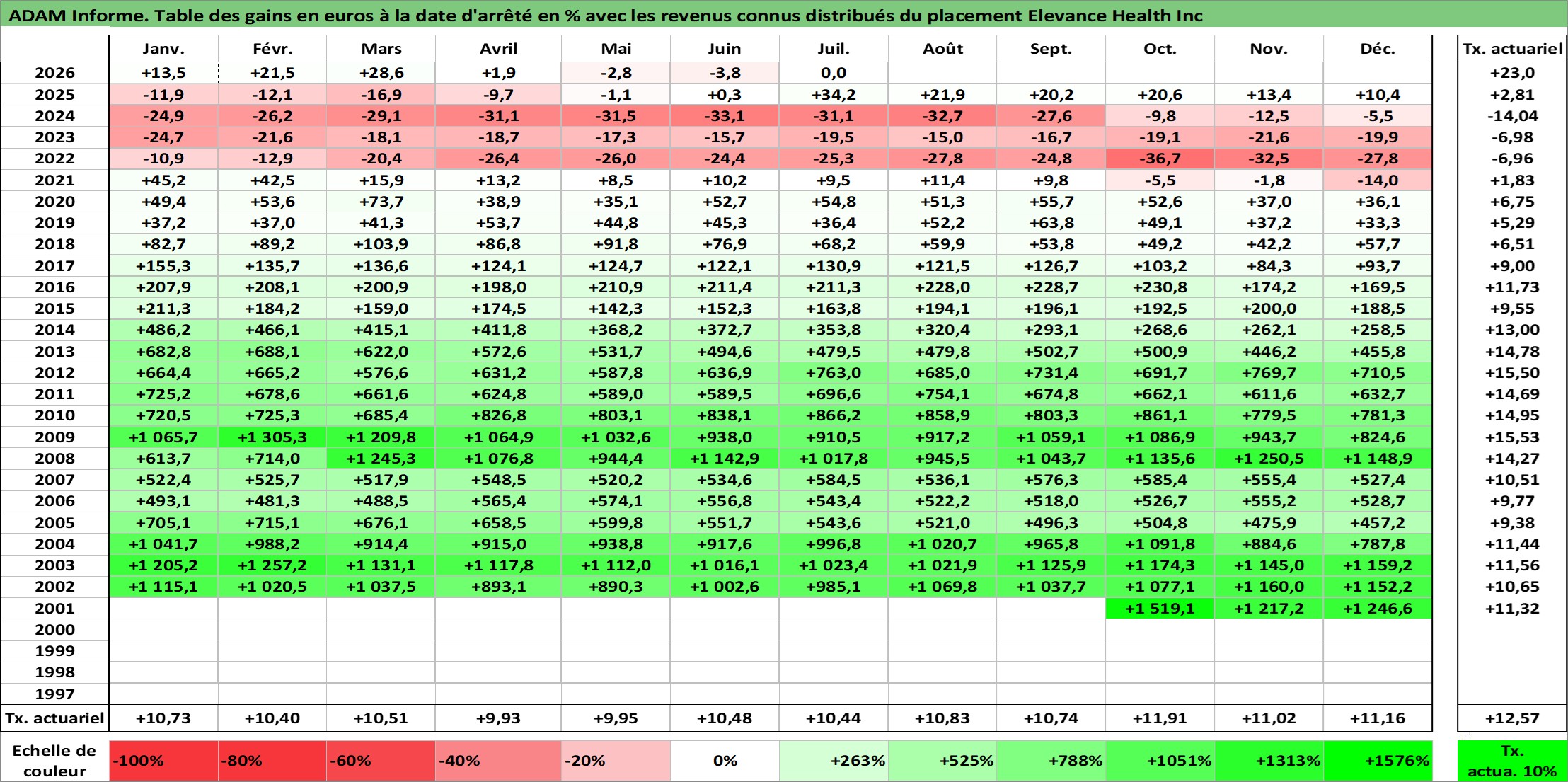Viewport: 1568px width, 782px height.
Task: Select the 1997 row label
Action: 54,694
